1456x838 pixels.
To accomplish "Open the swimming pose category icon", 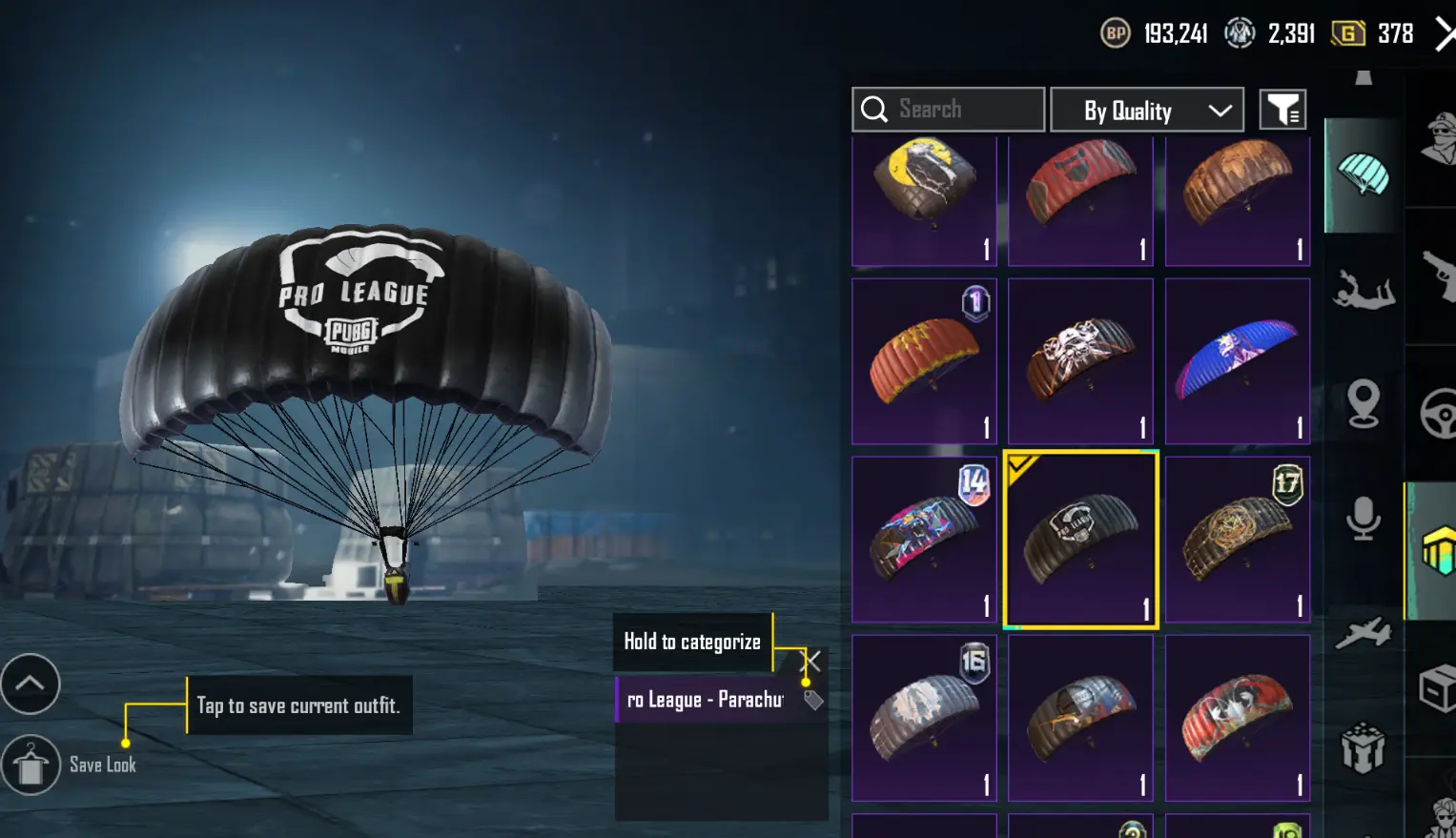I will [1364, 289].
